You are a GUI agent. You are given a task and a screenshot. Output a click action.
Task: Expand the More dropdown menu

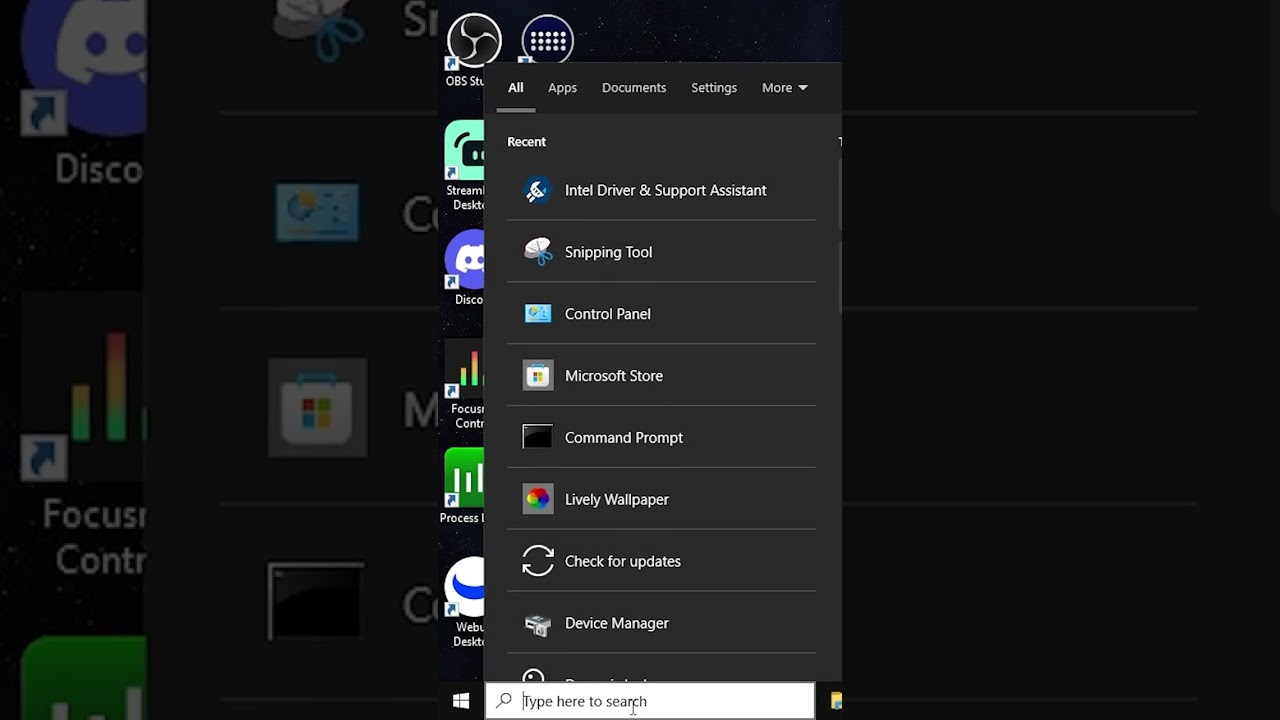[784, 88]
